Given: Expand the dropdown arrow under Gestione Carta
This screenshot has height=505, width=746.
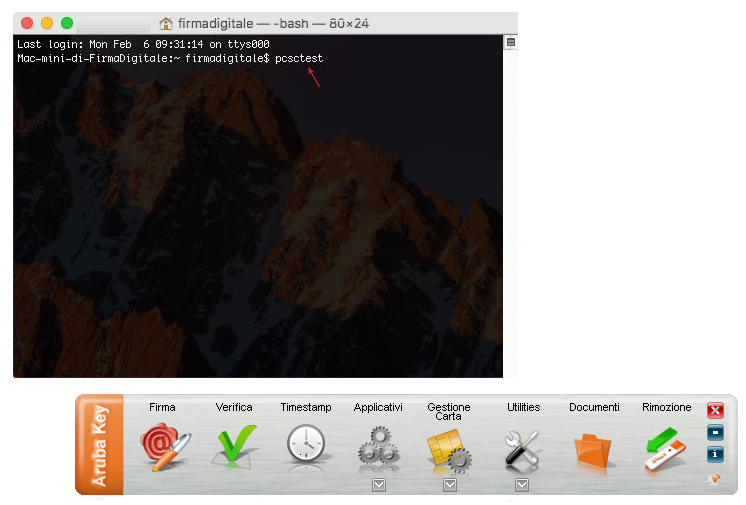Looking at the screenshot, I should point(450,485).
